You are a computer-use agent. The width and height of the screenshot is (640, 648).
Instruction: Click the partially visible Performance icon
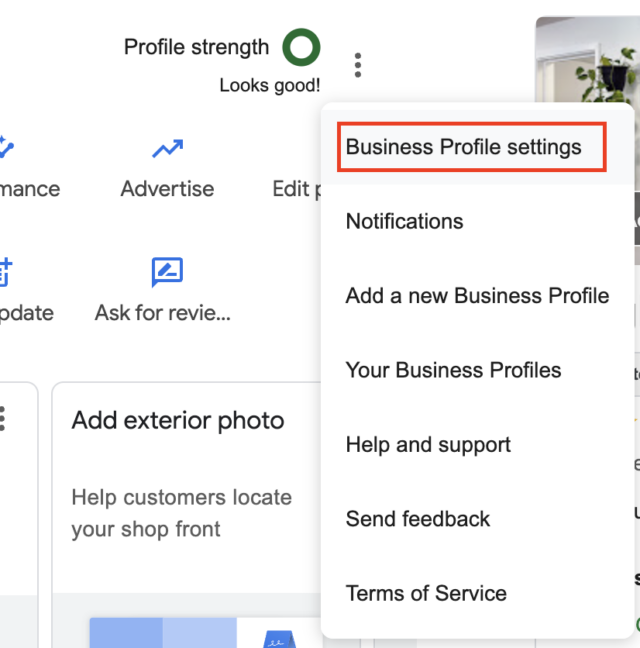click(x=5, y=149)
